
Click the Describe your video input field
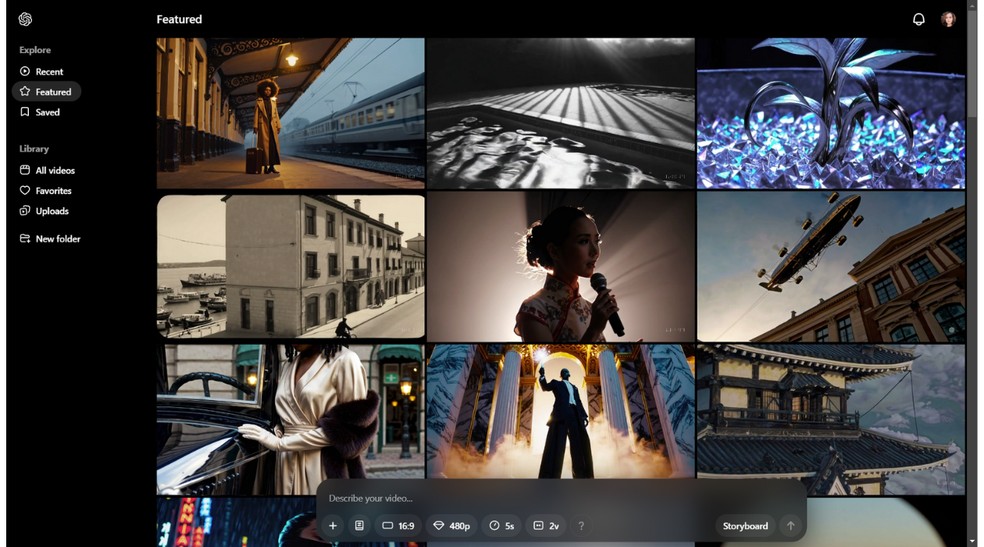520,498
